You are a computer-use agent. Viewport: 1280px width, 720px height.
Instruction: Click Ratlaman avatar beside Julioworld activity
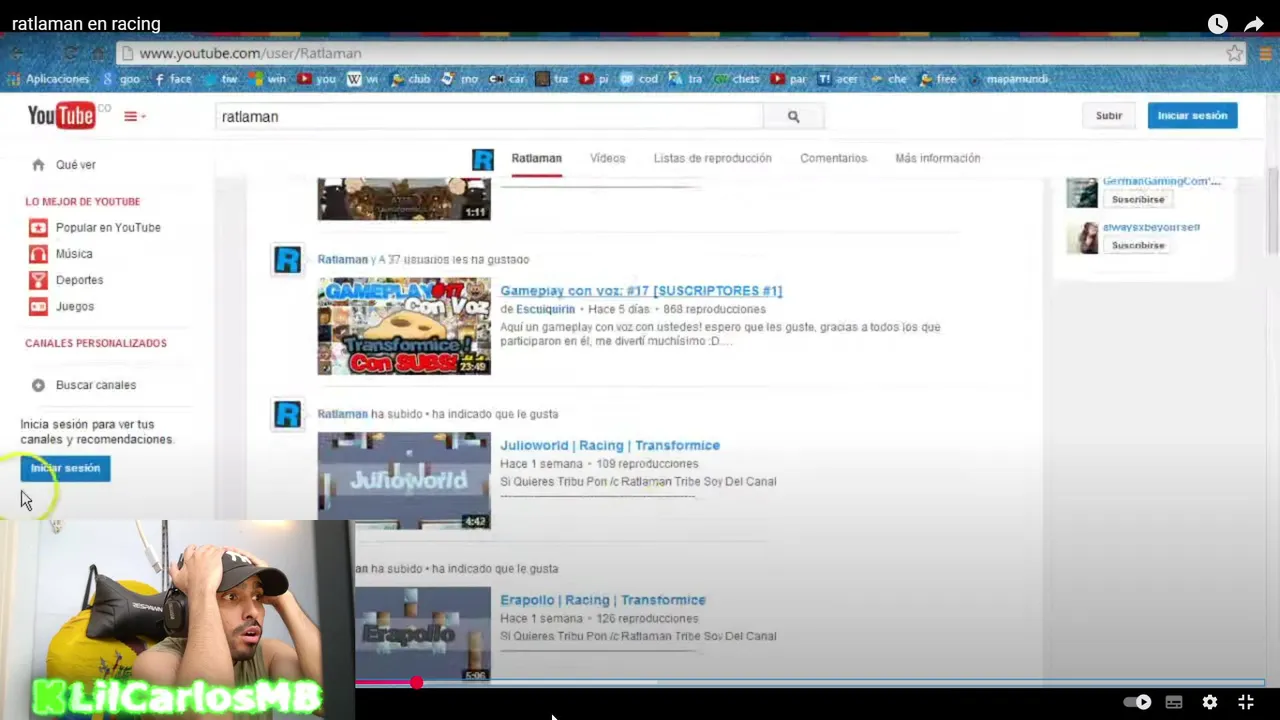pyautogui.click(x=288, y=414)
